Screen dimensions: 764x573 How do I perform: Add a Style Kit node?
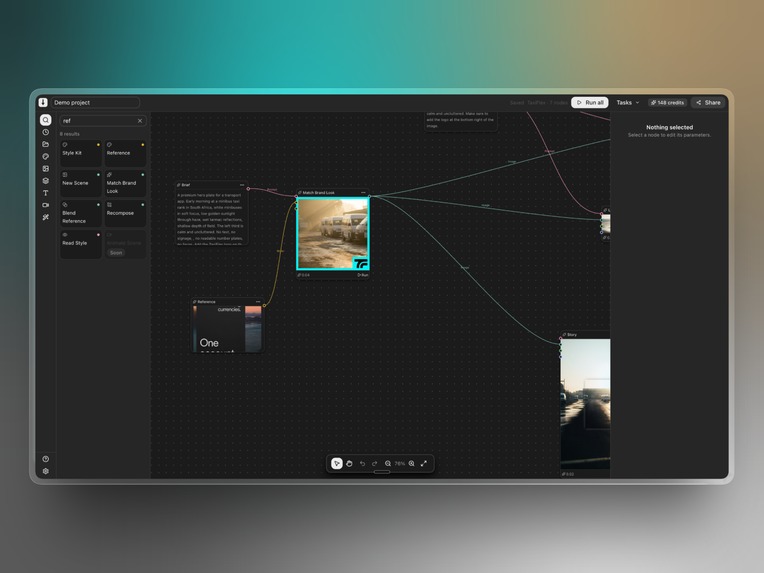(81, 153)
